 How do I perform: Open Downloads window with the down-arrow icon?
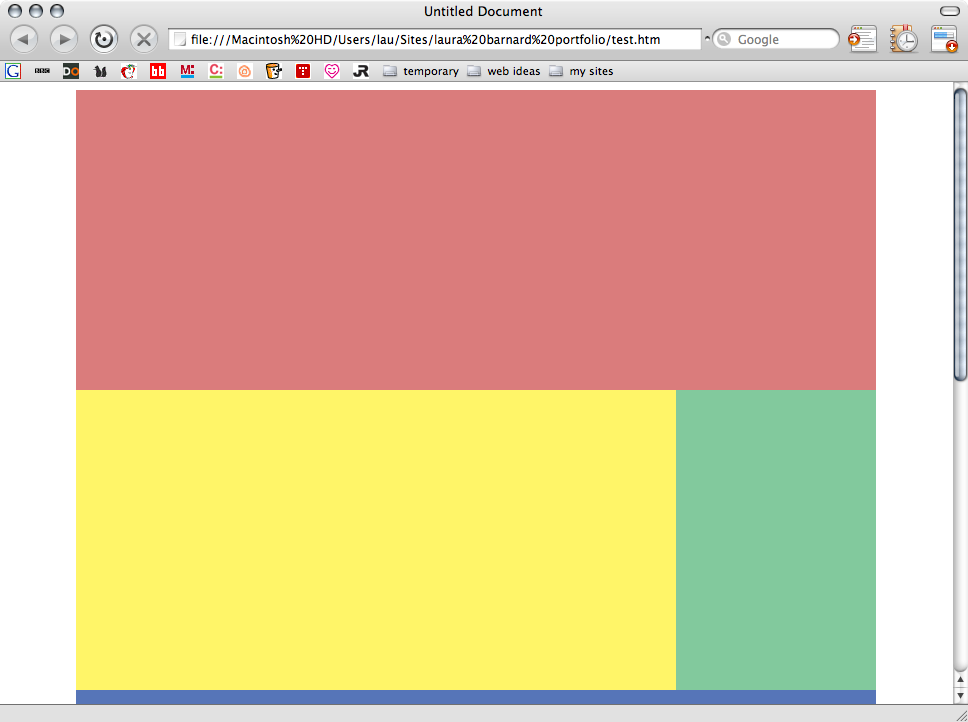(945, 39)
